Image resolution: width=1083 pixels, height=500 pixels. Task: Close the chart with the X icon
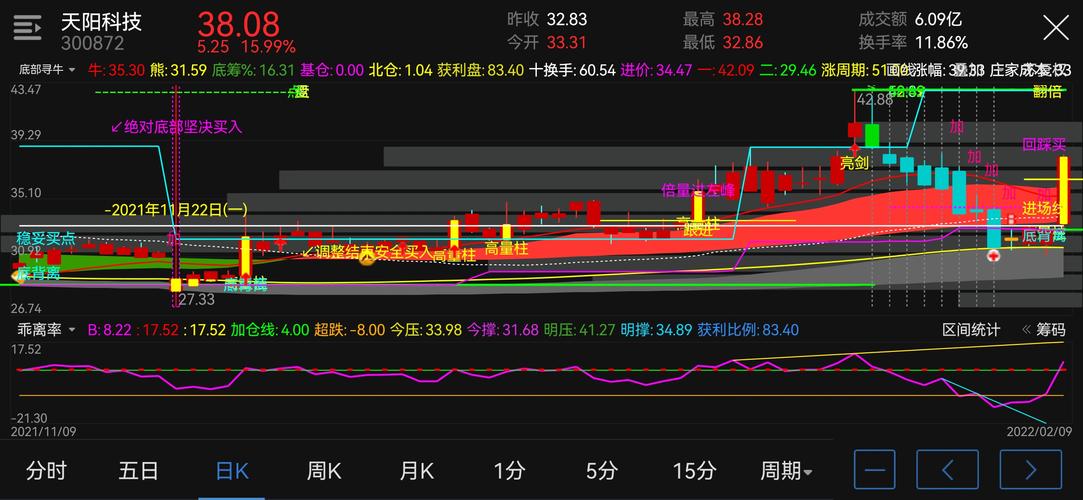click(1056, 28)
